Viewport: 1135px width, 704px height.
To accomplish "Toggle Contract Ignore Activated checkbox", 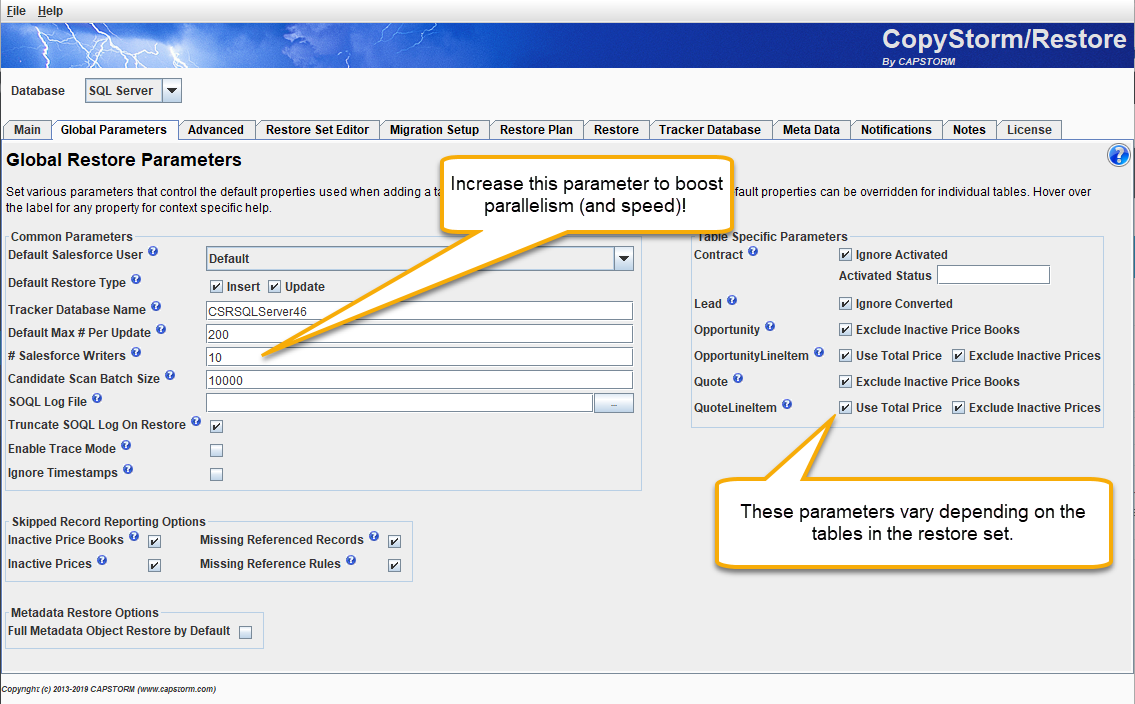I will click(845, 255).
